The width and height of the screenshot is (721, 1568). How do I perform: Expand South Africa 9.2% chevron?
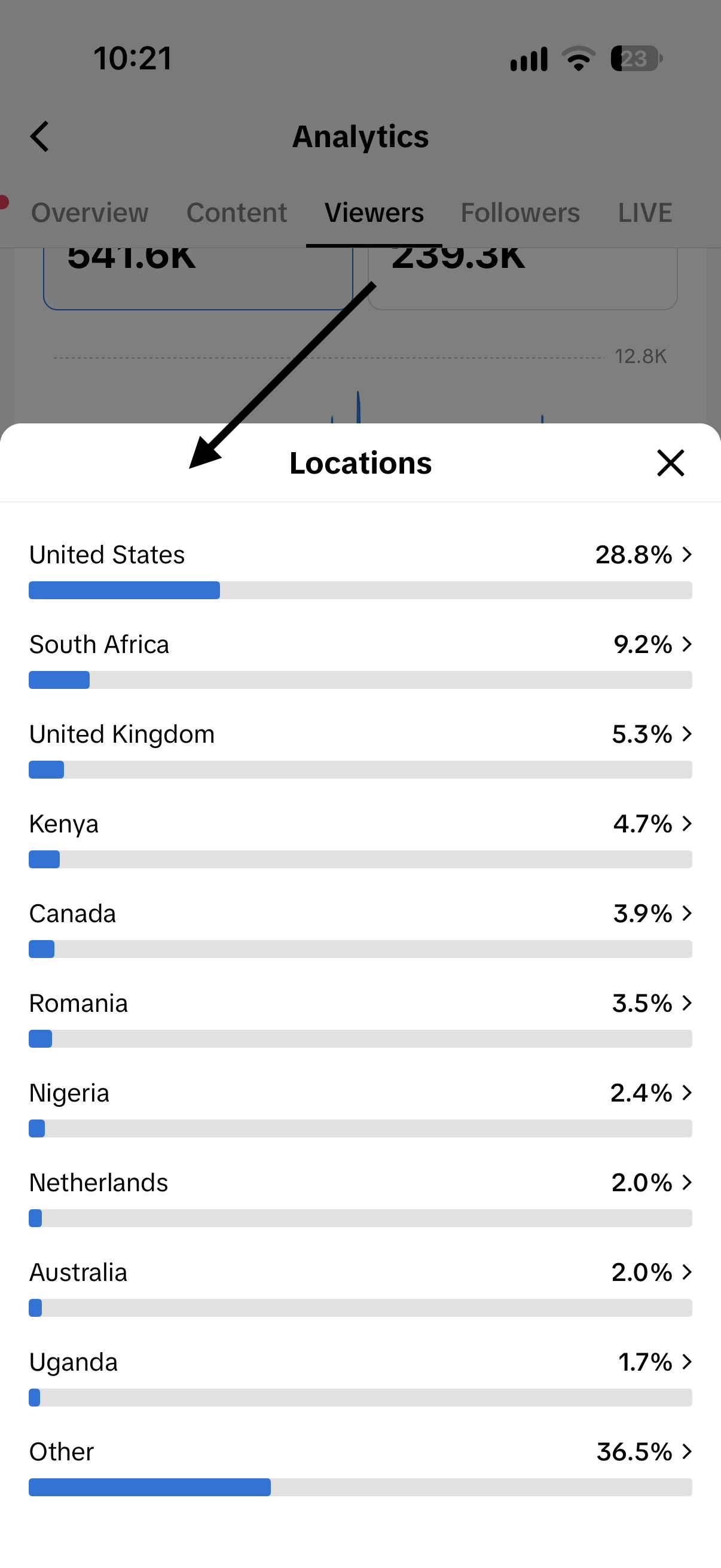687,644
